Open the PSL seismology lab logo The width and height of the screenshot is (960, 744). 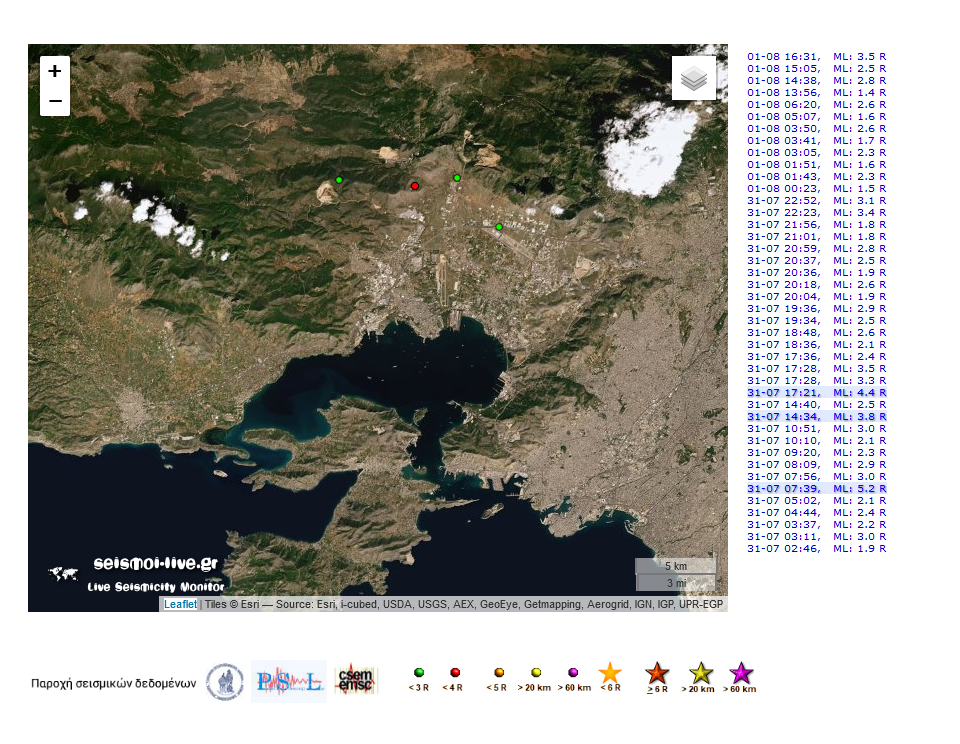click(289, 682)
